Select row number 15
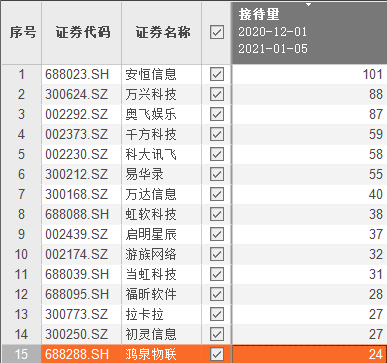 (21, 354)
